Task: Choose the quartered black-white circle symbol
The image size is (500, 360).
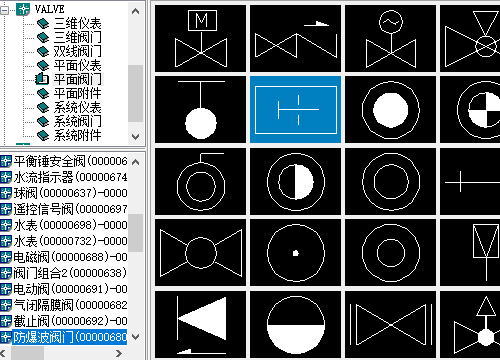Action: coord(470,110)
